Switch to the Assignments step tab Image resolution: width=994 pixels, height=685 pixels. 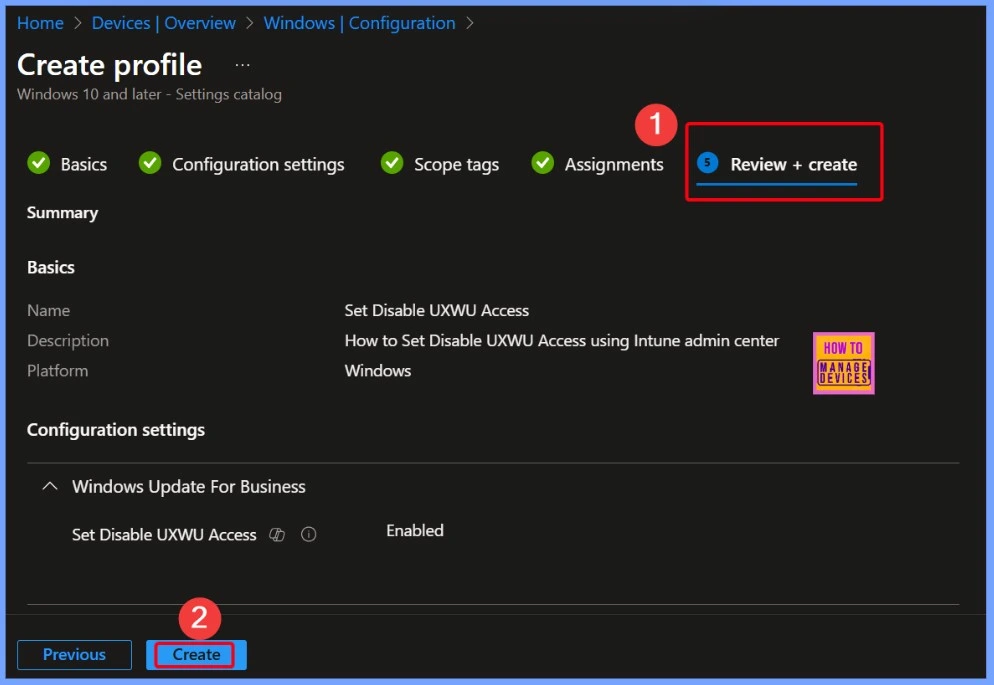(614, 164)
